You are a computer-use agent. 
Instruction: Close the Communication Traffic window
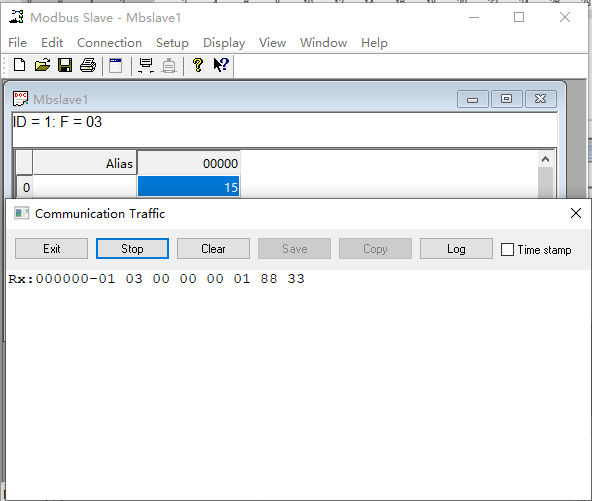(576, 213)
